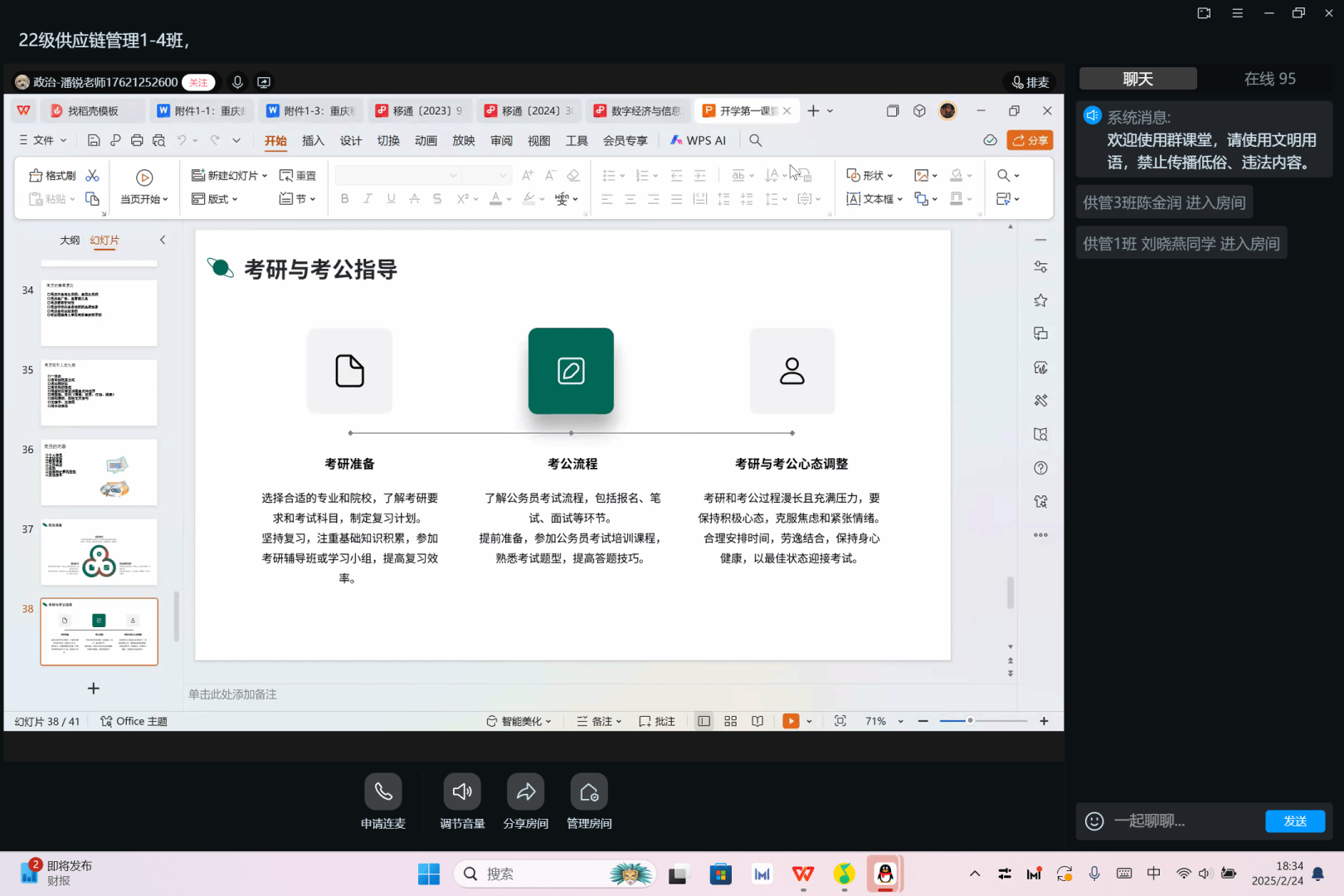Toggle reading view book icon
Image resolution: width=1344 pixels, height=896 pixels.
757,722
